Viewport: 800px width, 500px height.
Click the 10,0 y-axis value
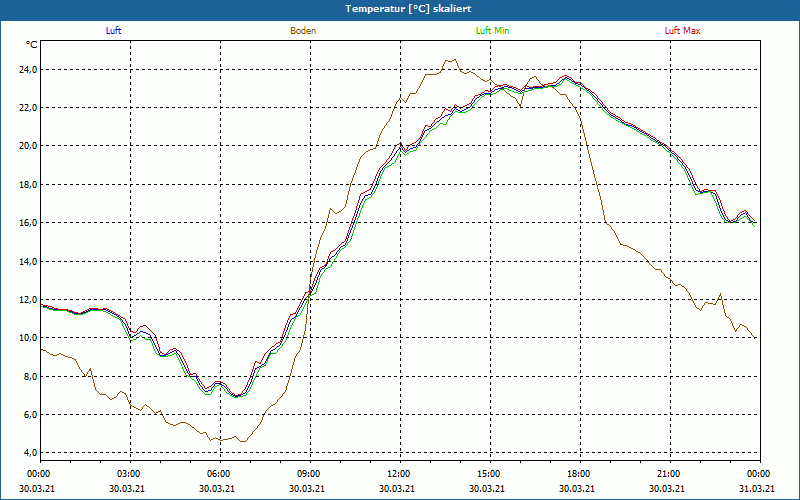29,338
